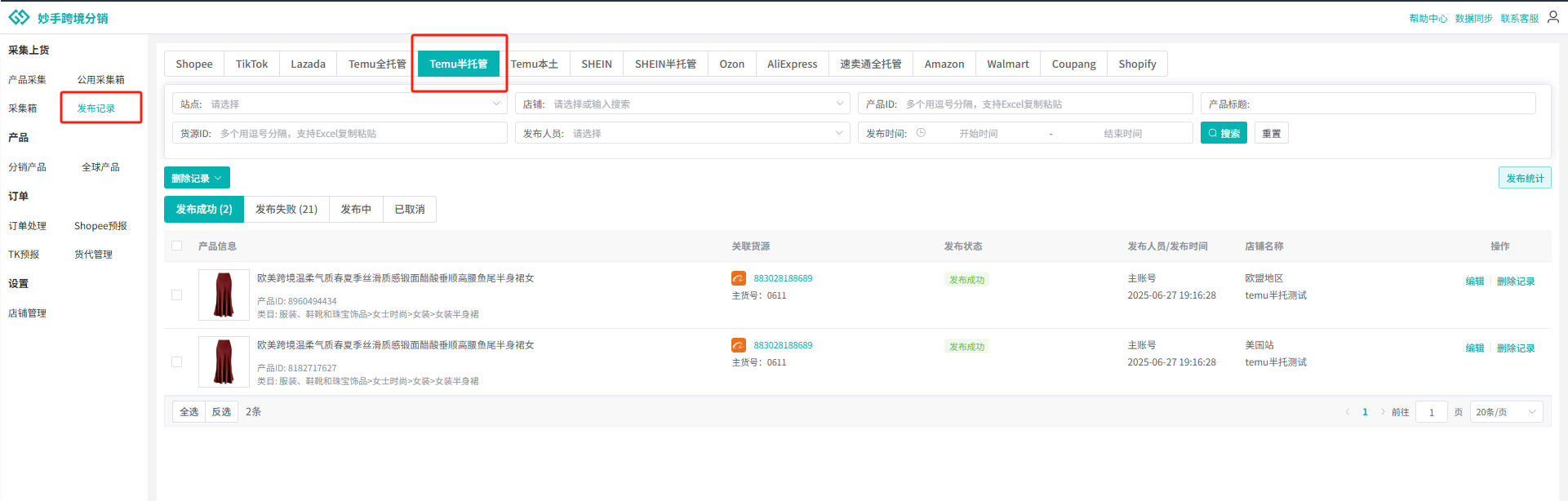The image size is (1568, 501).
Task: Click the 搜索 search button
Action: coord(1224,133)
